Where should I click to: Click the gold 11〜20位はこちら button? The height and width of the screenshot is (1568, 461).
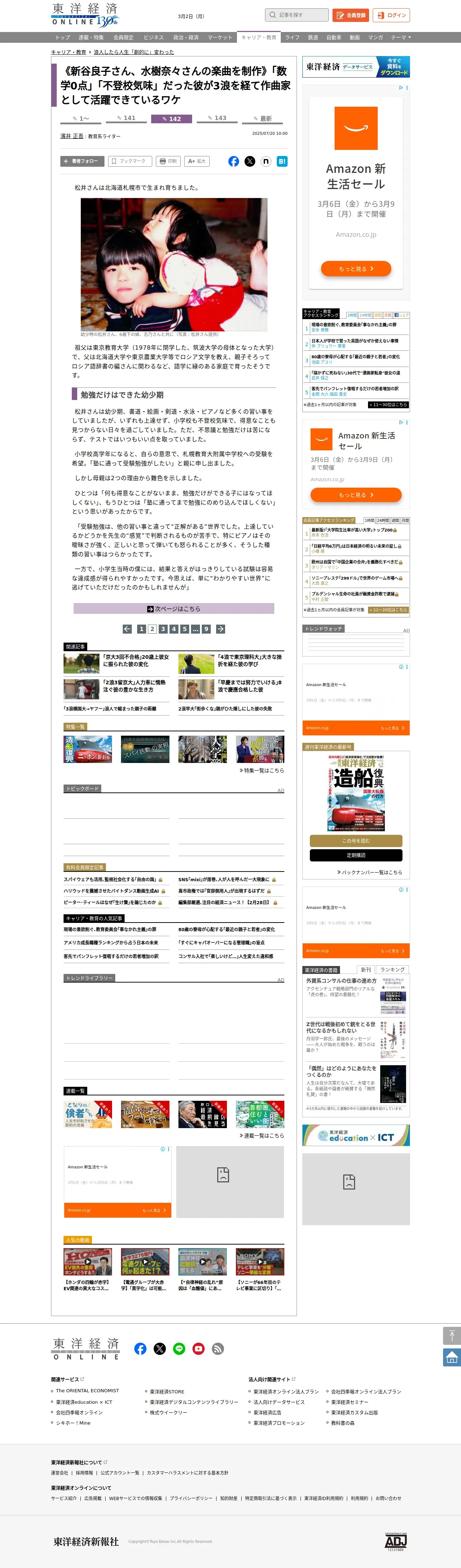[x=388, y=609]
